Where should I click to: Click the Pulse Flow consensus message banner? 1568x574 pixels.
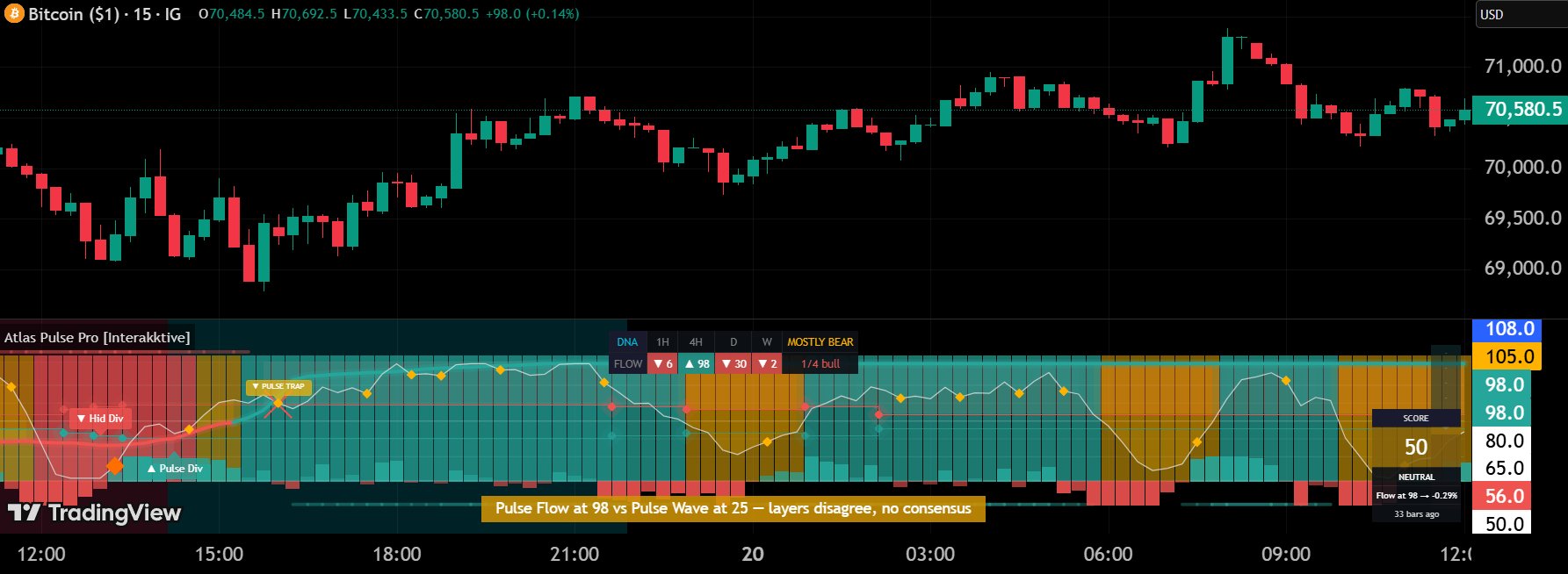pos(733,509)
